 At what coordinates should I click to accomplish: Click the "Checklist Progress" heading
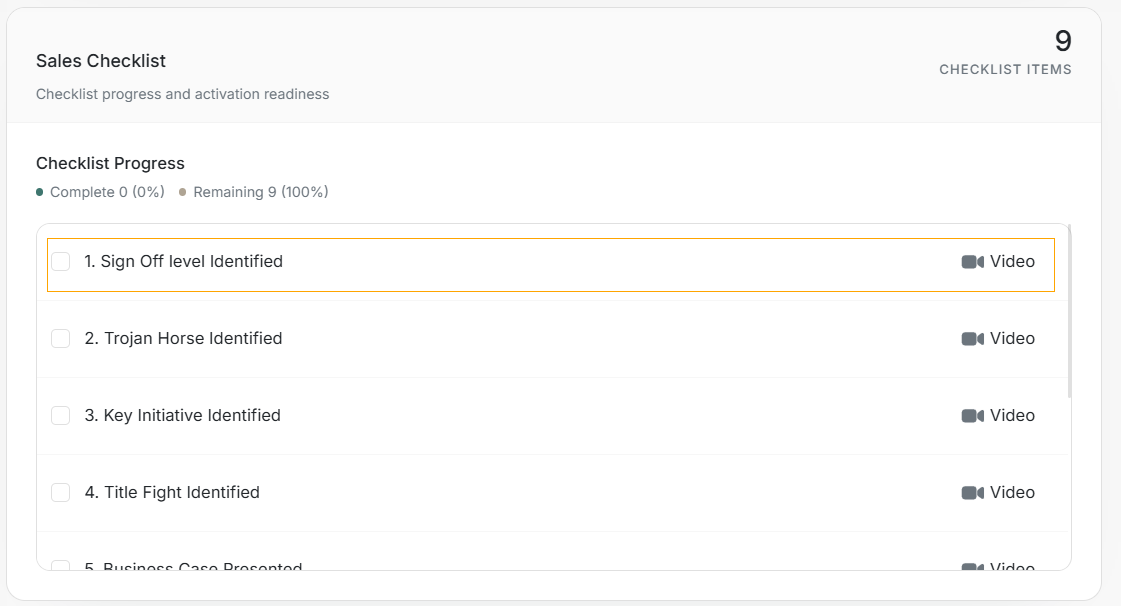pyautogui.click(x=110, y=164)
